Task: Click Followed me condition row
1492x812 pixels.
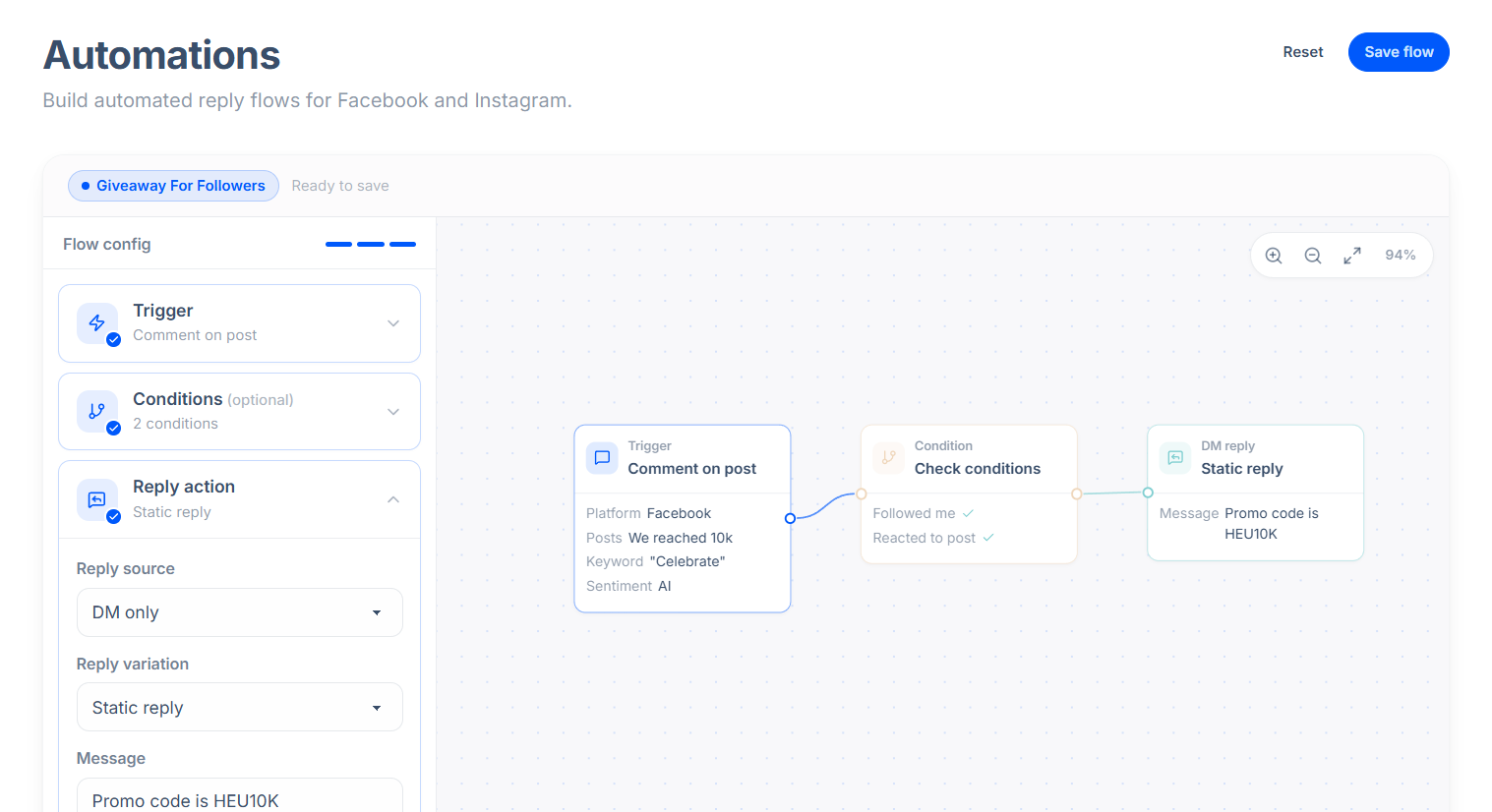Action: click(x=924, y=513)
